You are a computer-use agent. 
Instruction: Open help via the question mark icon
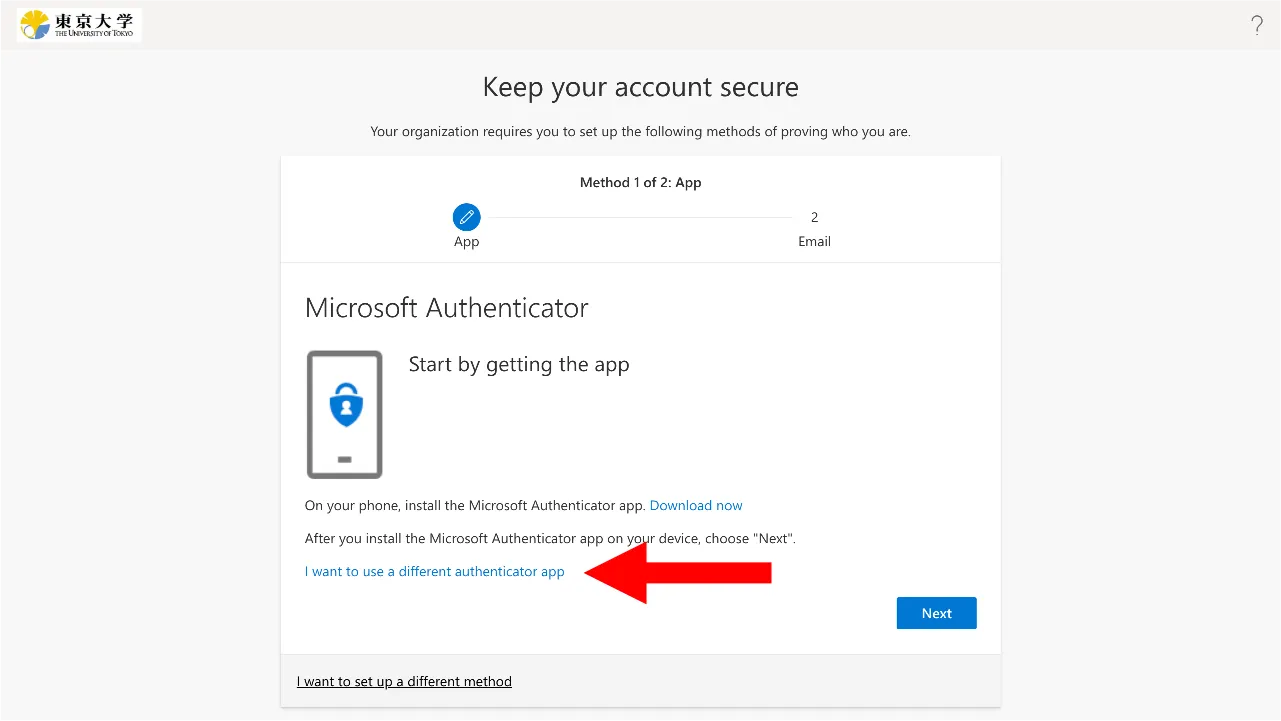pyautogui.click(x=1257, y=26)
